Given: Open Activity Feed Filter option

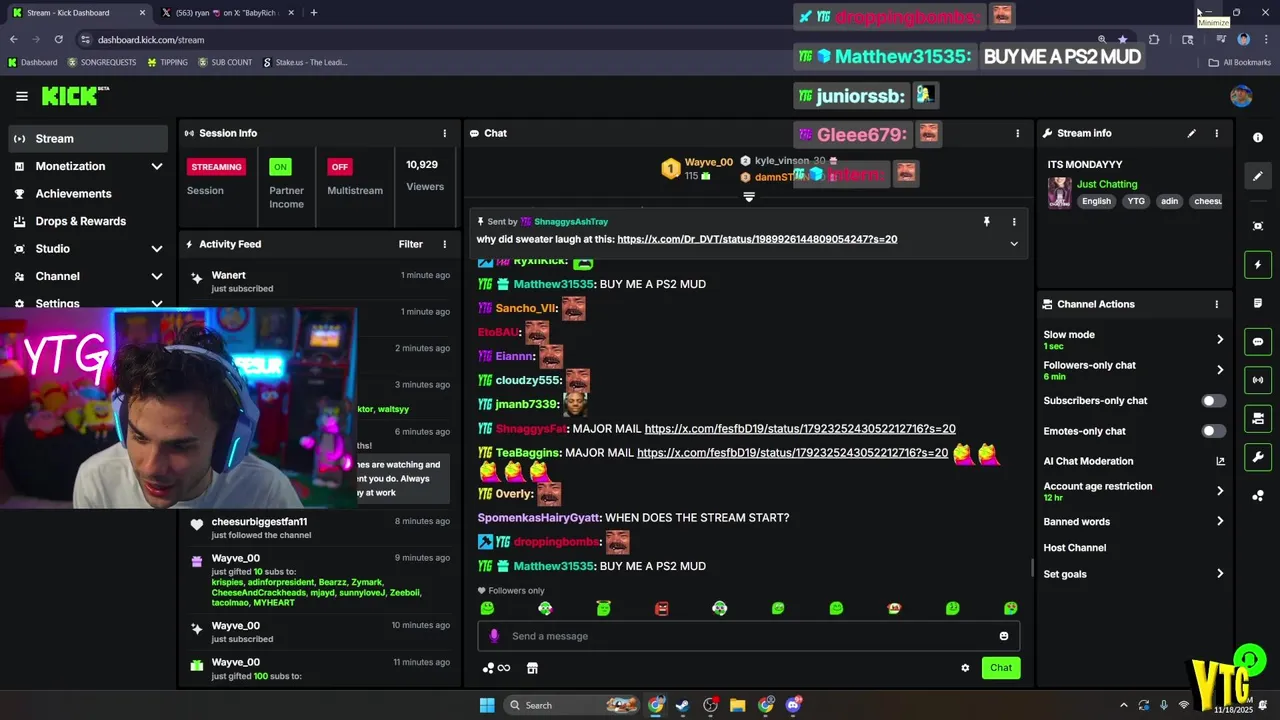Looking at the screenshot, I should 410,244.
